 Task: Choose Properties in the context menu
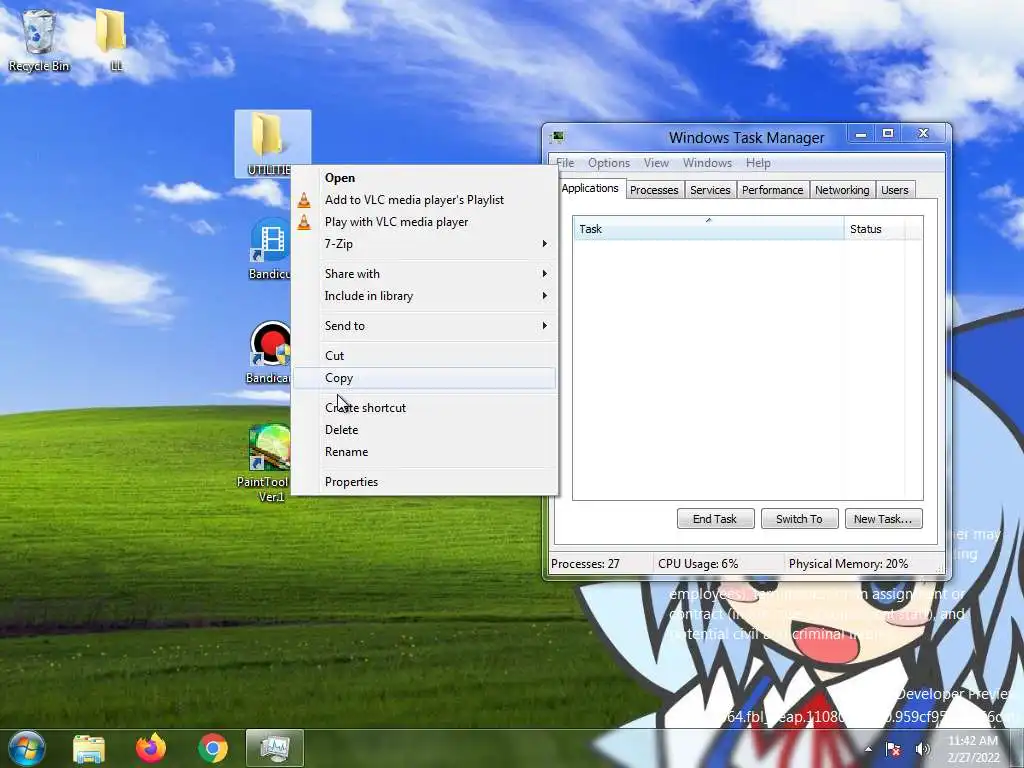point(424,482)
